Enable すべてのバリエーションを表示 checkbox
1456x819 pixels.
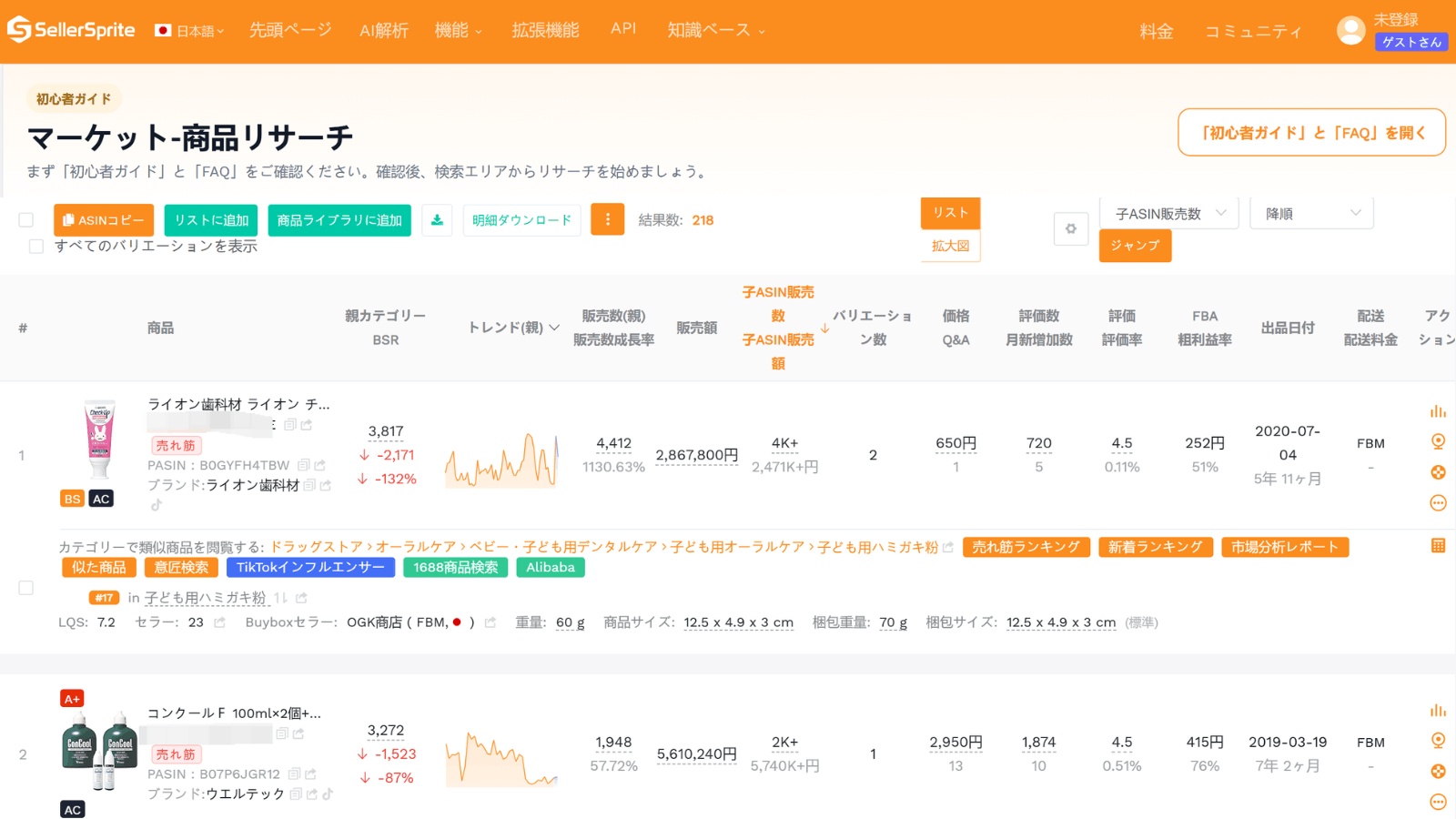[x=36, y=247]
